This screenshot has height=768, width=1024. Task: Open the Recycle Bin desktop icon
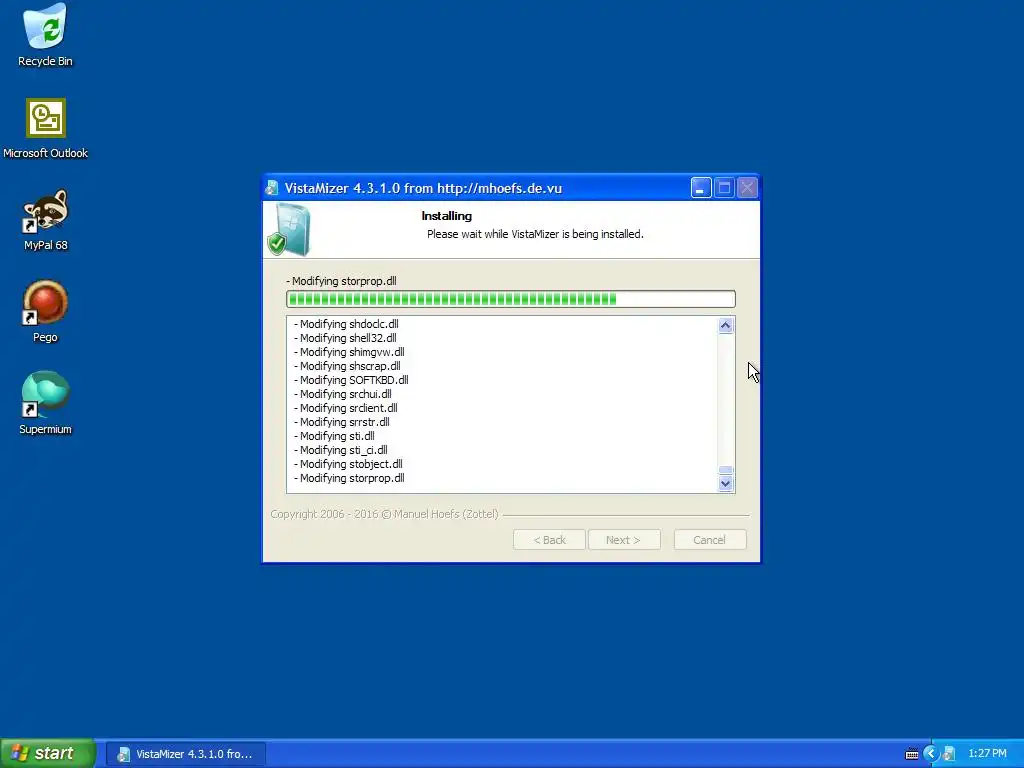click(x=45, y=35)
